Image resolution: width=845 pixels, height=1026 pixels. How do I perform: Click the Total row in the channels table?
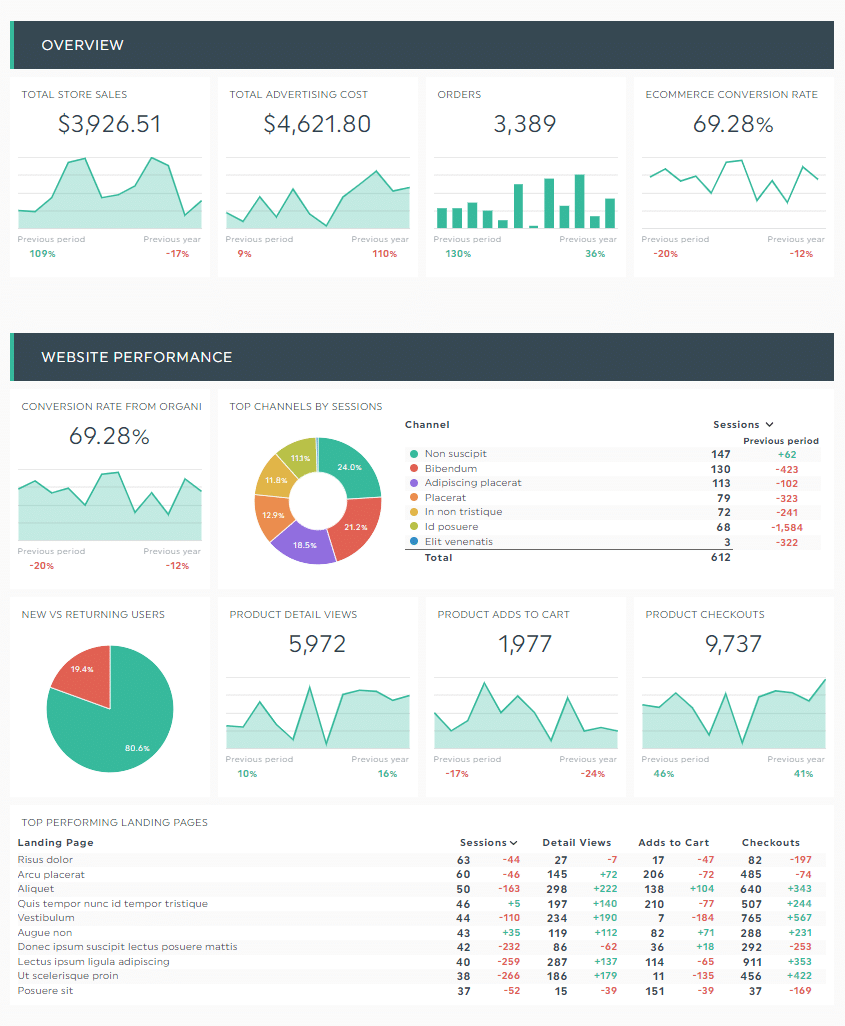coord(434,557)
